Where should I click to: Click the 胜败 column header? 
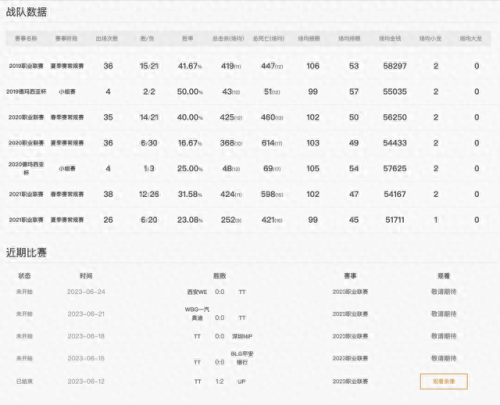(x=220, y=276)
